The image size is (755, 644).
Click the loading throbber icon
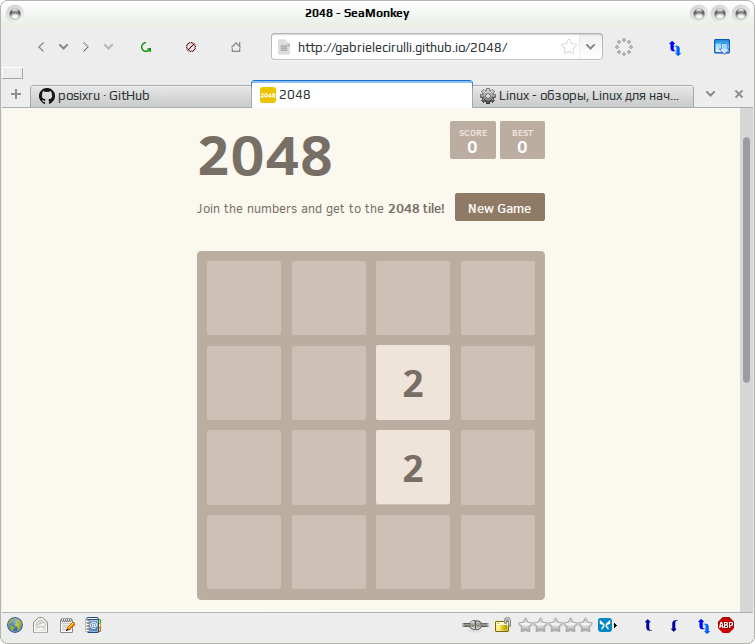(x=624, y=47)
